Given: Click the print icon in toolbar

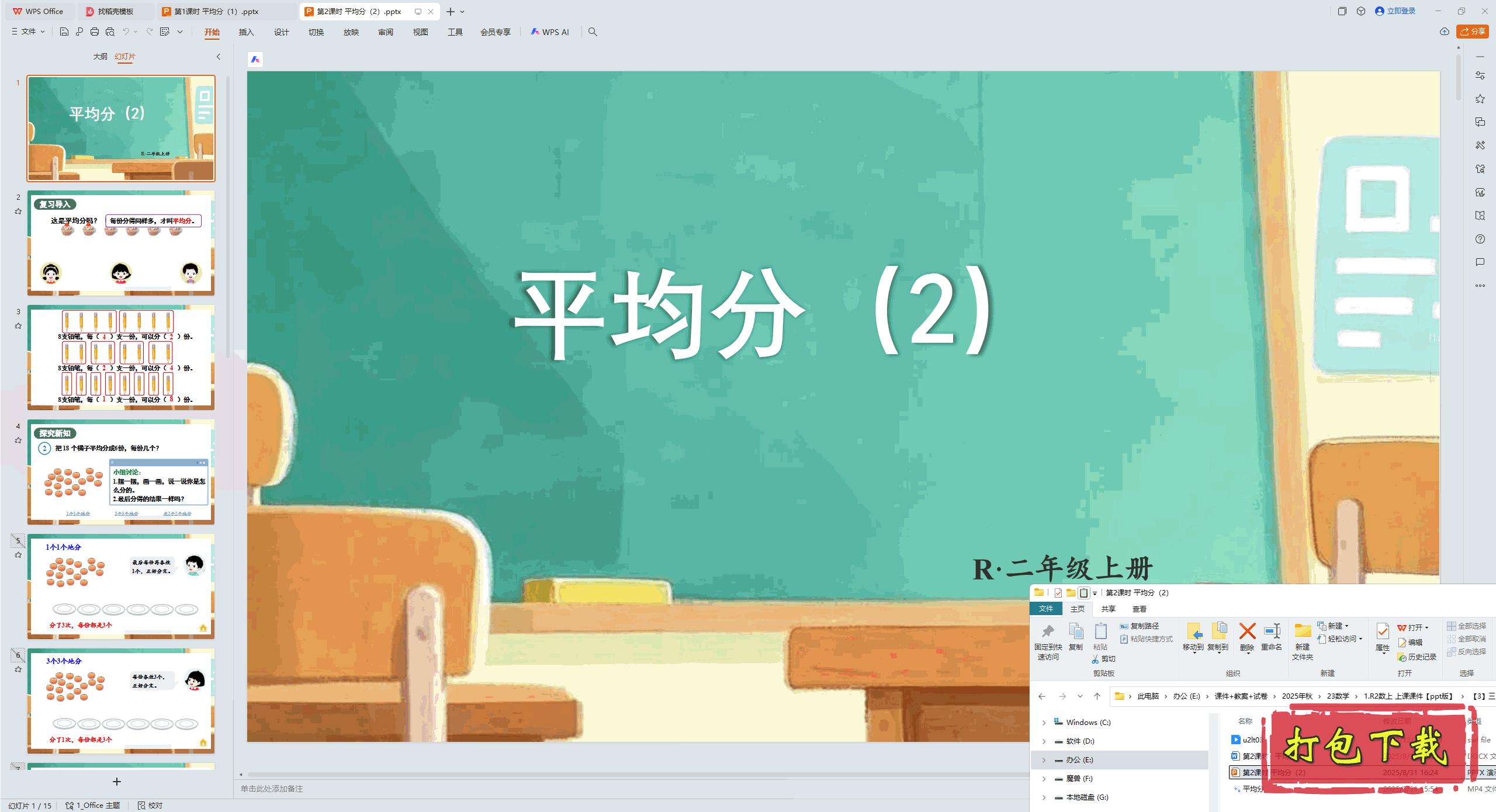Looking at the screenshot, I should (x=95, y=32).
